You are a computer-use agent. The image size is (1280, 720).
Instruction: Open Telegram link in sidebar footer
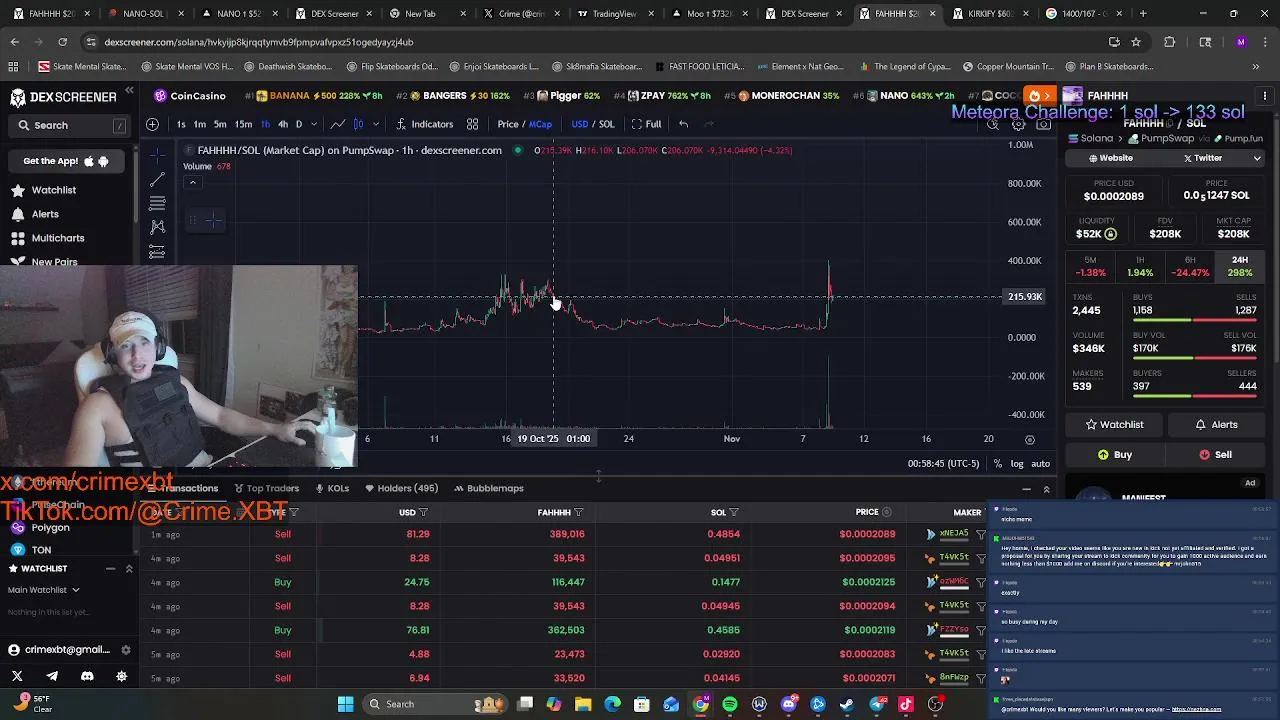coord(52,677)
